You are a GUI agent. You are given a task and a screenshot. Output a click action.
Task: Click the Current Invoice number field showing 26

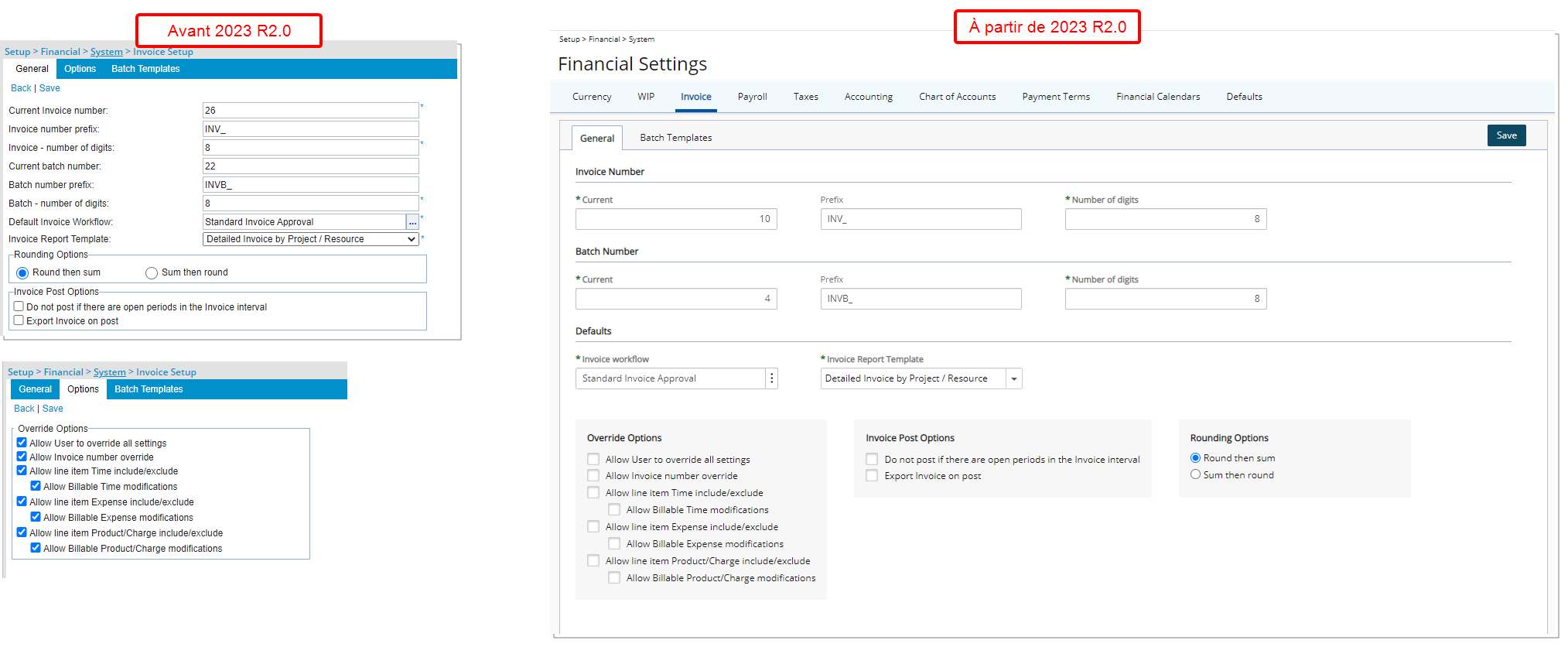[x=311, y=111]
